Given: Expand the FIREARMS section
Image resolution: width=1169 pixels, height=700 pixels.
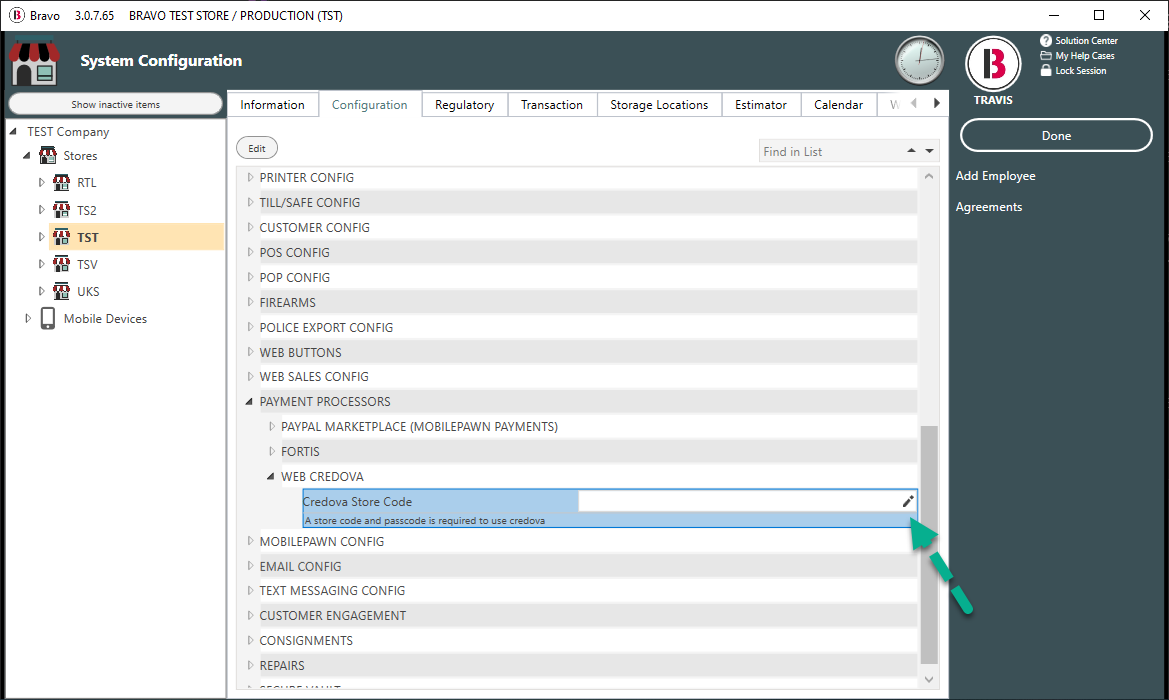Looking at the screenshot, I should (x=250, y=302).
